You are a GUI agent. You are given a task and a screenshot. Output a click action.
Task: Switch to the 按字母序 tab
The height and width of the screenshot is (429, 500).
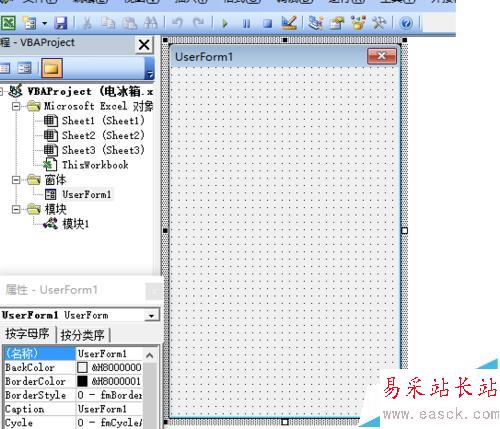27,334
